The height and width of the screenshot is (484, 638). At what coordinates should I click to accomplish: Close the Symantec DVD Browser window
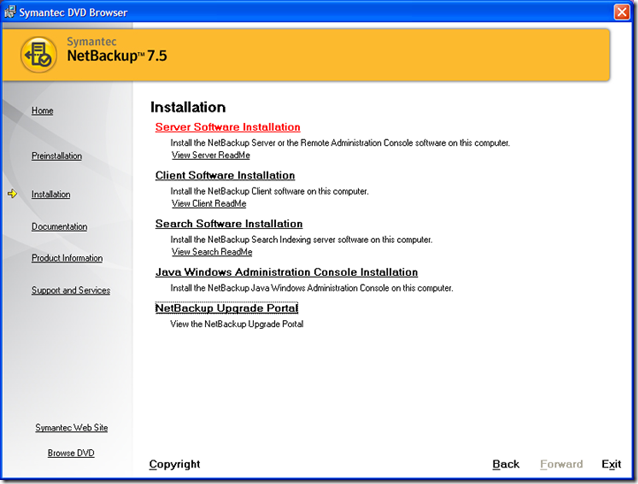coord(621,12)
